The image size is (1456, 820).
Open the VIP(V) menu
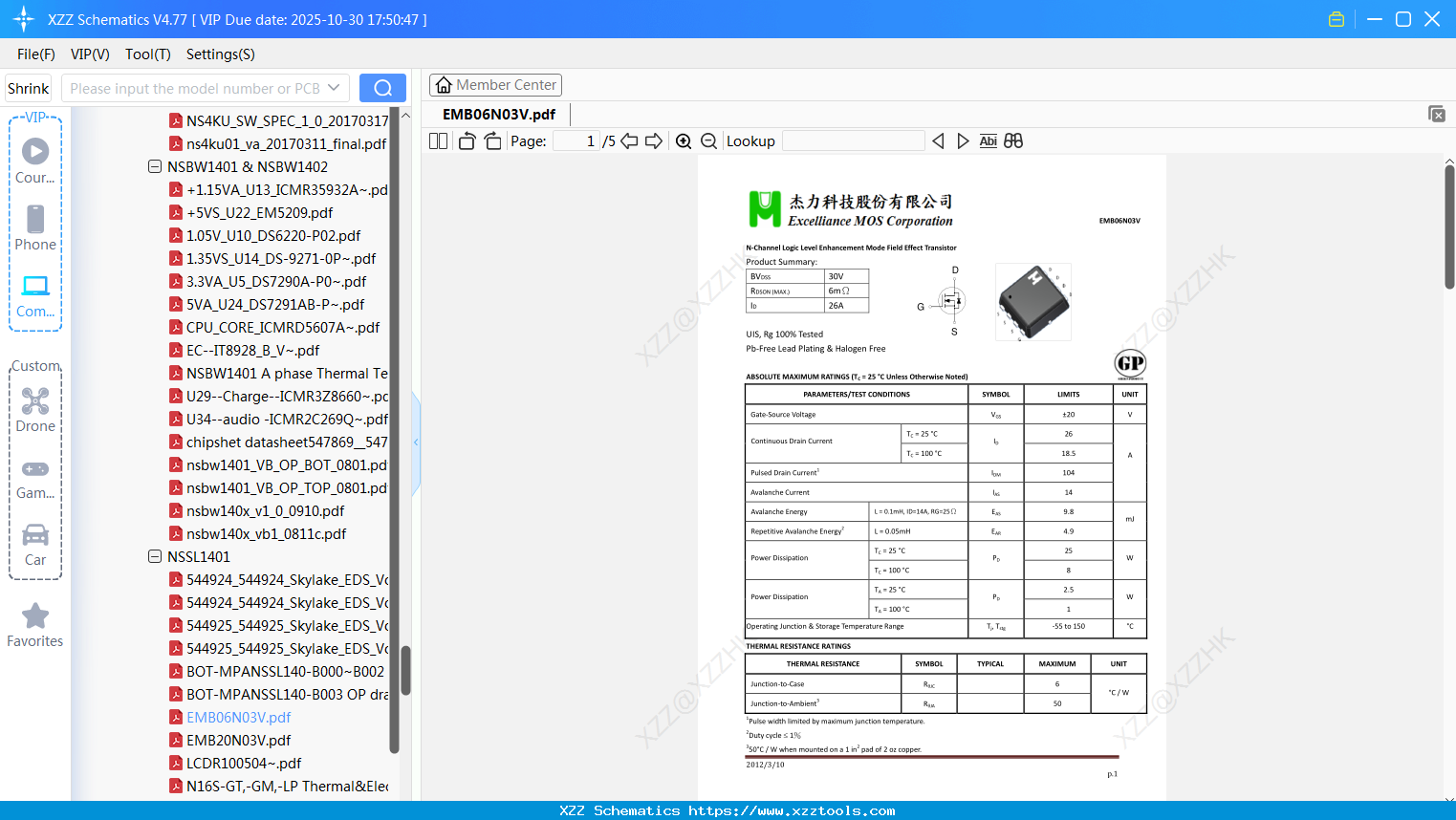pos(90,54)
